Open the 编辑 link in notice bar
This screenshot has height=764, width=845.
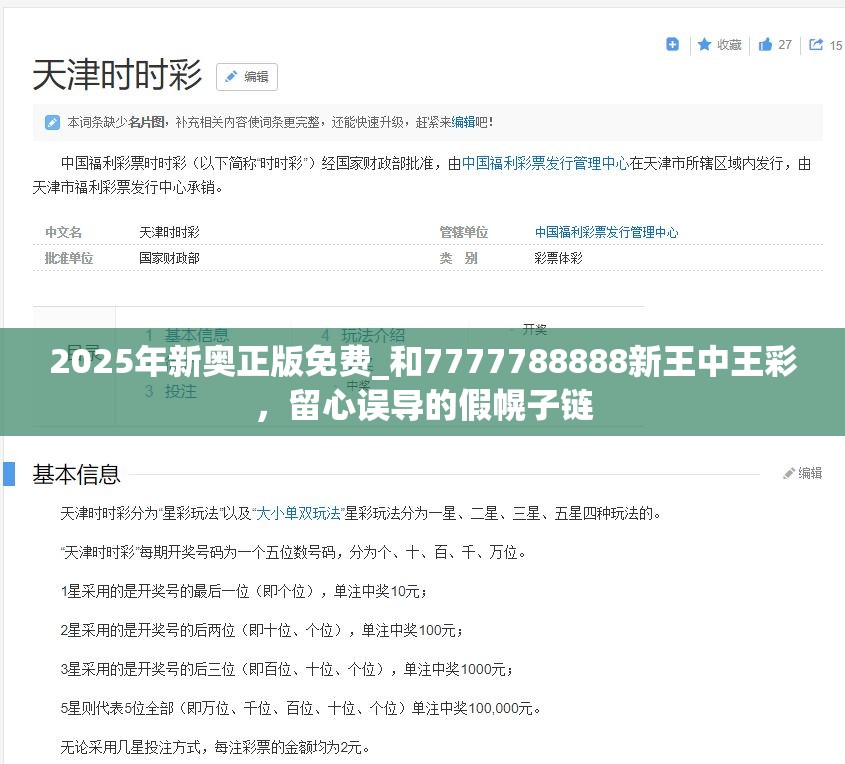coord(463,122)
